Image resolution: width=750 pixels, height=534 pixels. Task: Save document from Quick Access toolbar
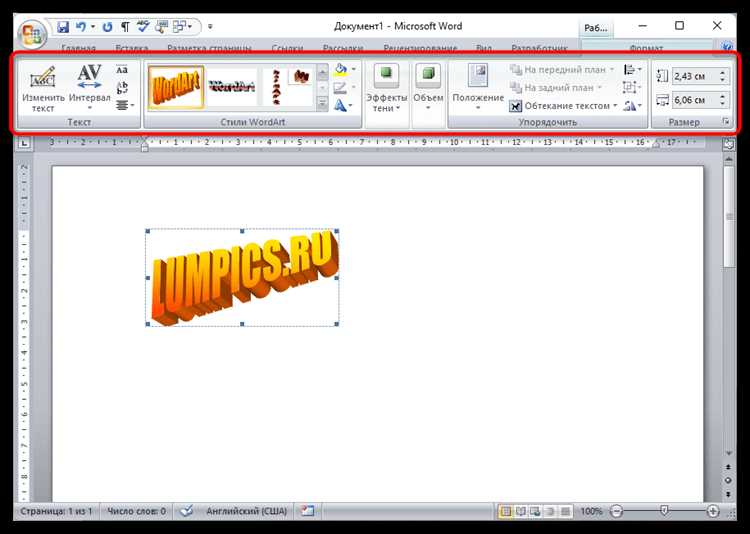click(63, 27)
